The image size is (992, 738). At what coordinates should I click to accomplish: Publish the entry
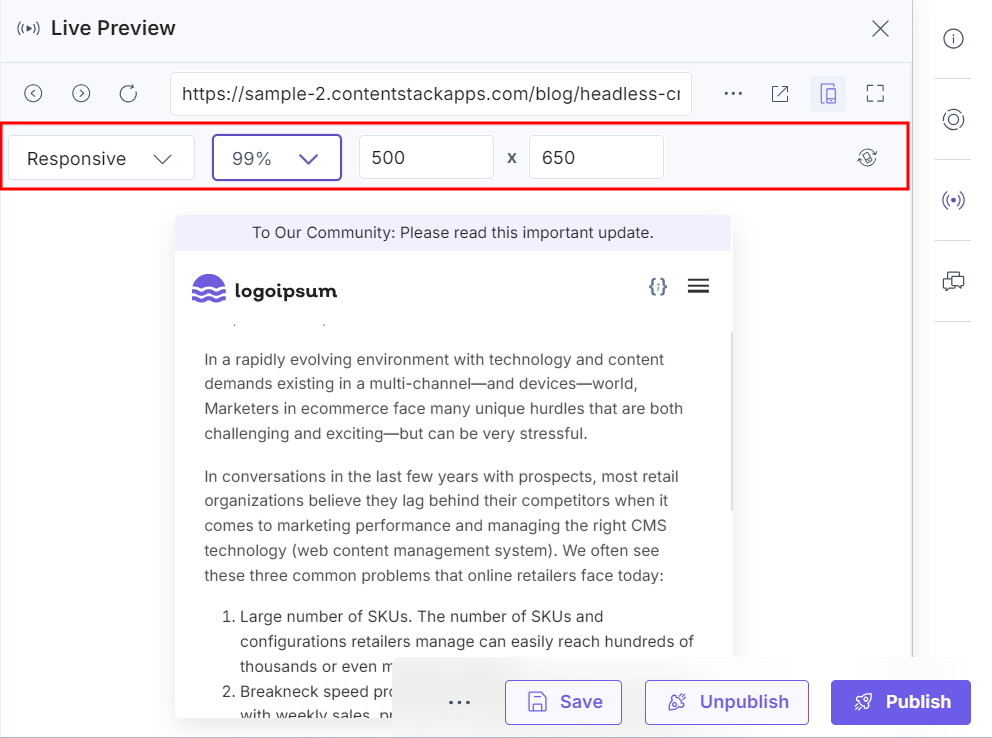(x=901, y=702)
